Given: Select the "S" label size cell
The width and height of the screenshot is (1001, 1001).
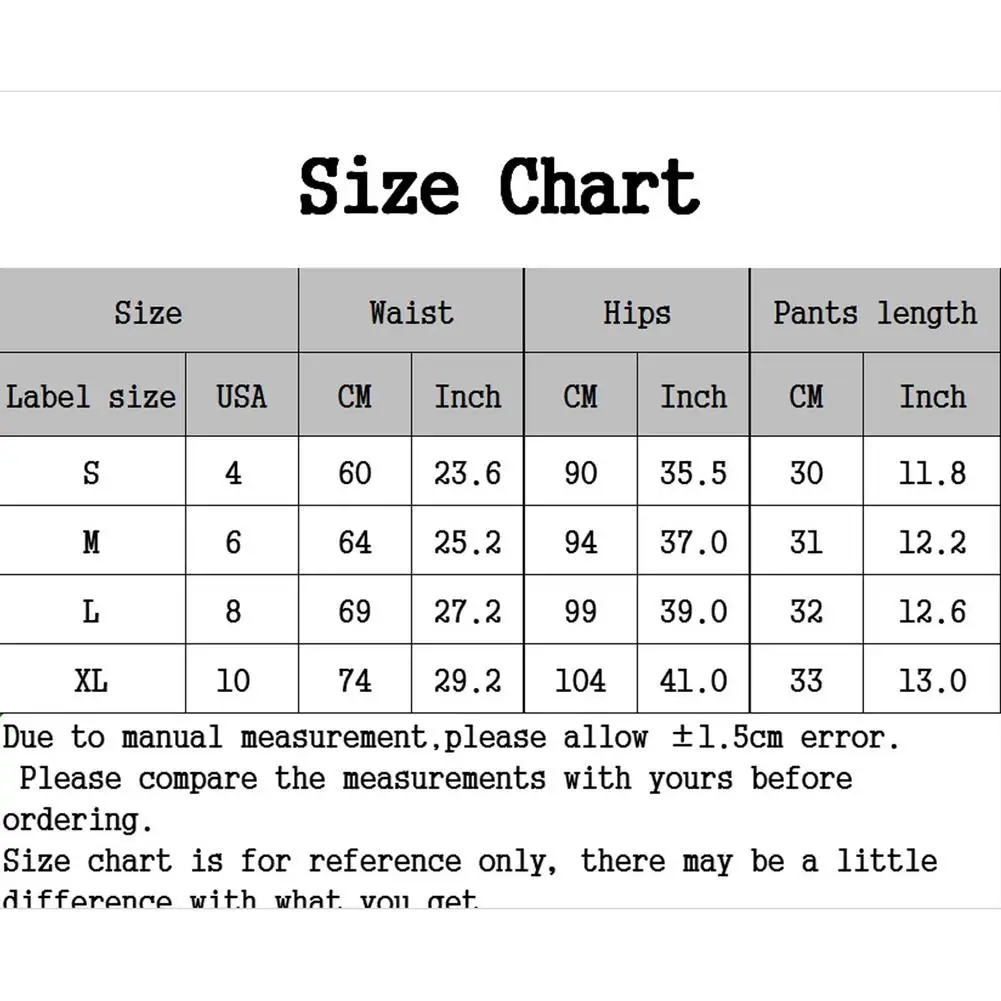Looking at the screenshot, I should click(91, 472).
